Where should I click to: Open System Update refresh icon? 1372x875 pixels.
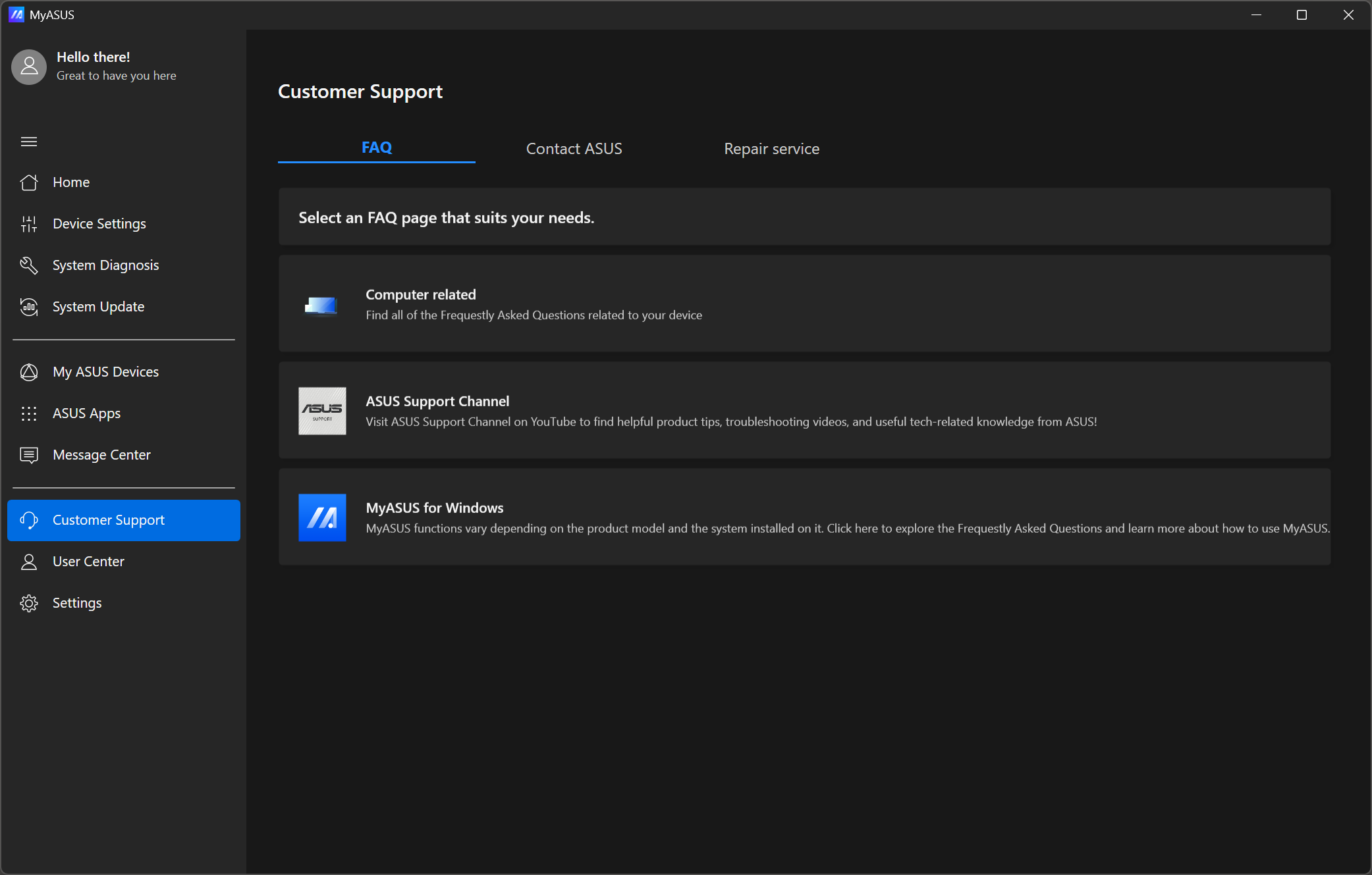point(28,307)
